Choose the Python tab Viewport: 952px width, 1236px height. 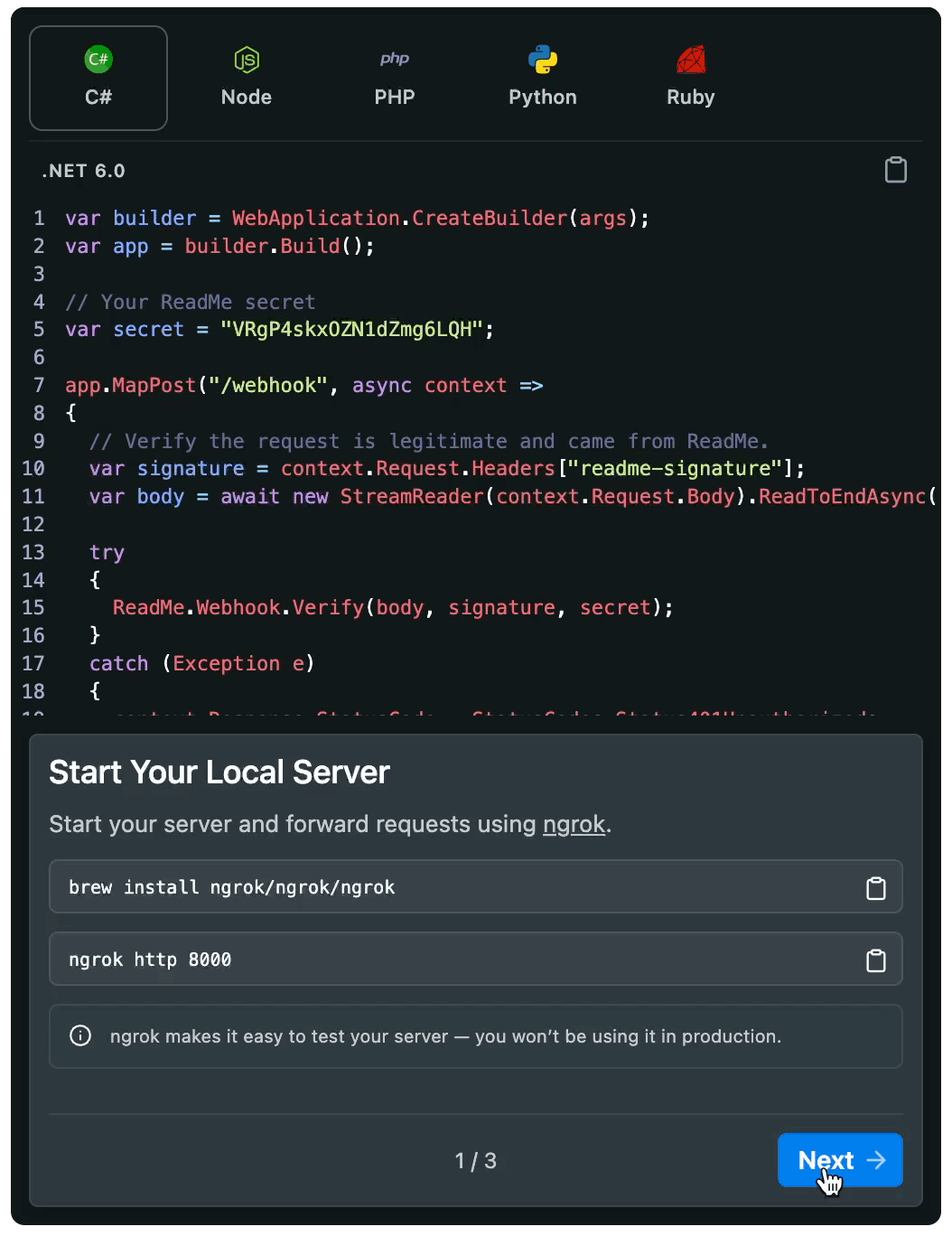coord(543,78)
